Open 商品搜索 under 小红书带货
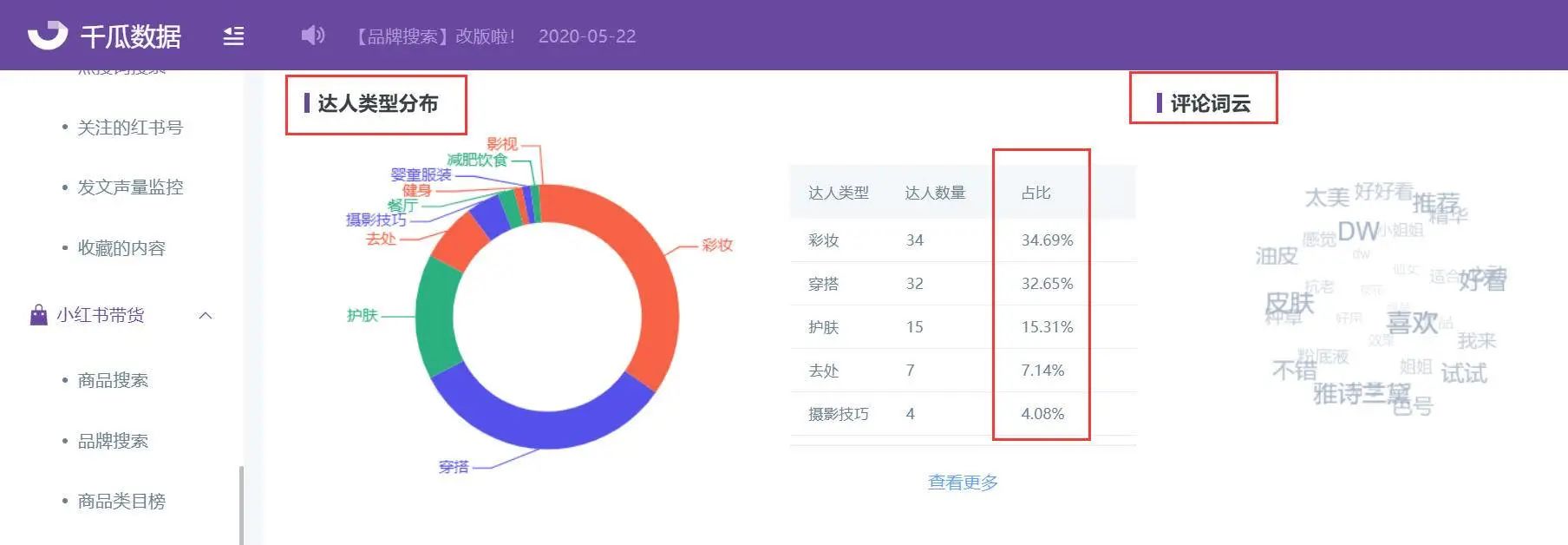 [x=113, y=380]
